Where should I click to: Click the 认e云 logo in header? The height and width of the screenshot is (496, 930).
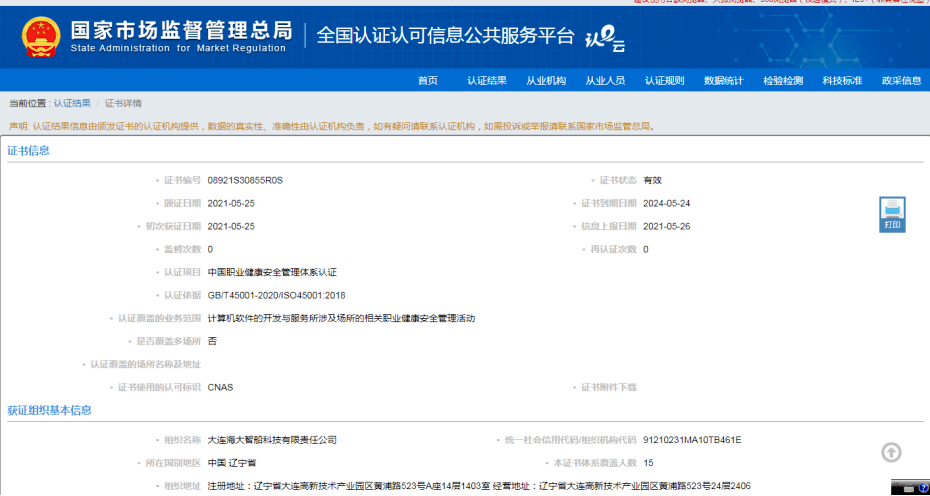point(606,39)
